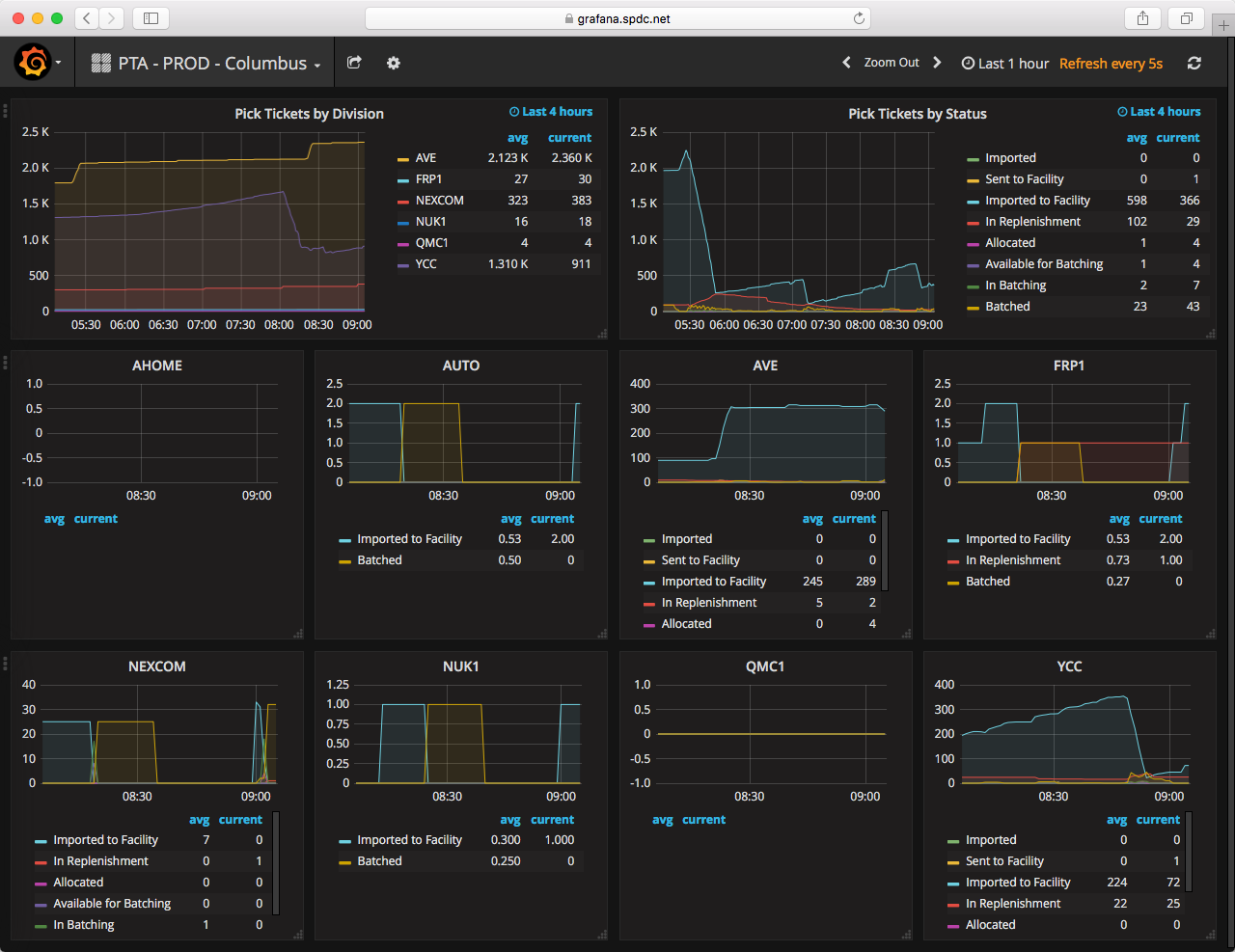The width and height of the screenshot is (1235, 952).
Task: Click cyan Imported to Facility swatch in Status legend
Action: 974,202
